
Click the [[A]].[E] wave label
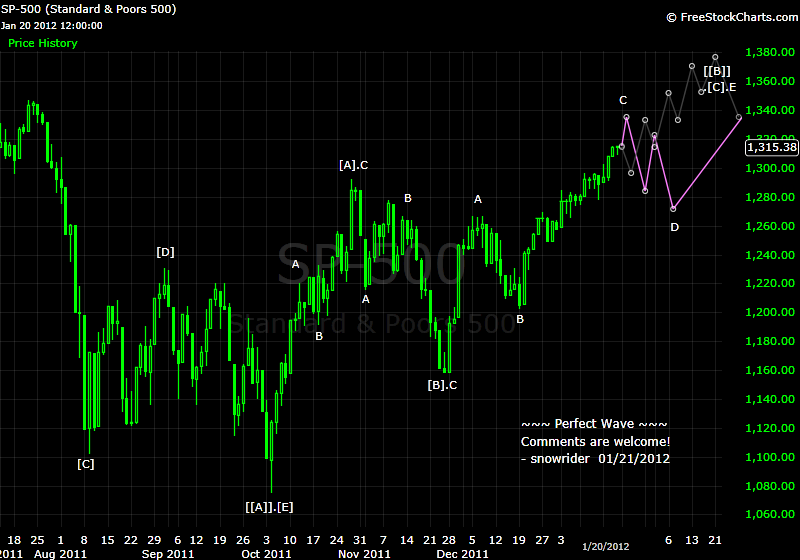tap(269, 507)
